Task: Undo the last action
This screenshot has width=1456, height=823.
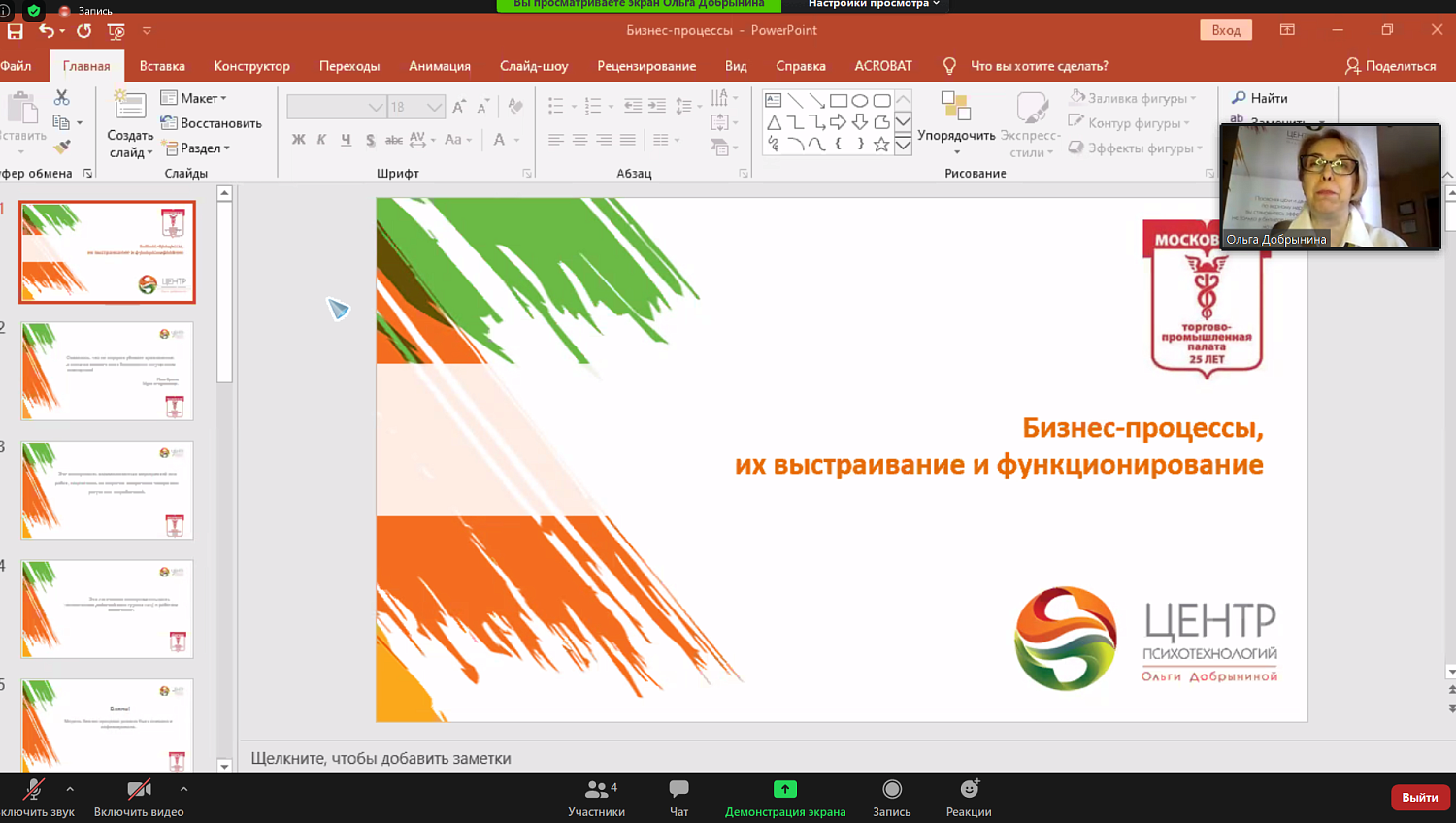Action: click(46, 31)
